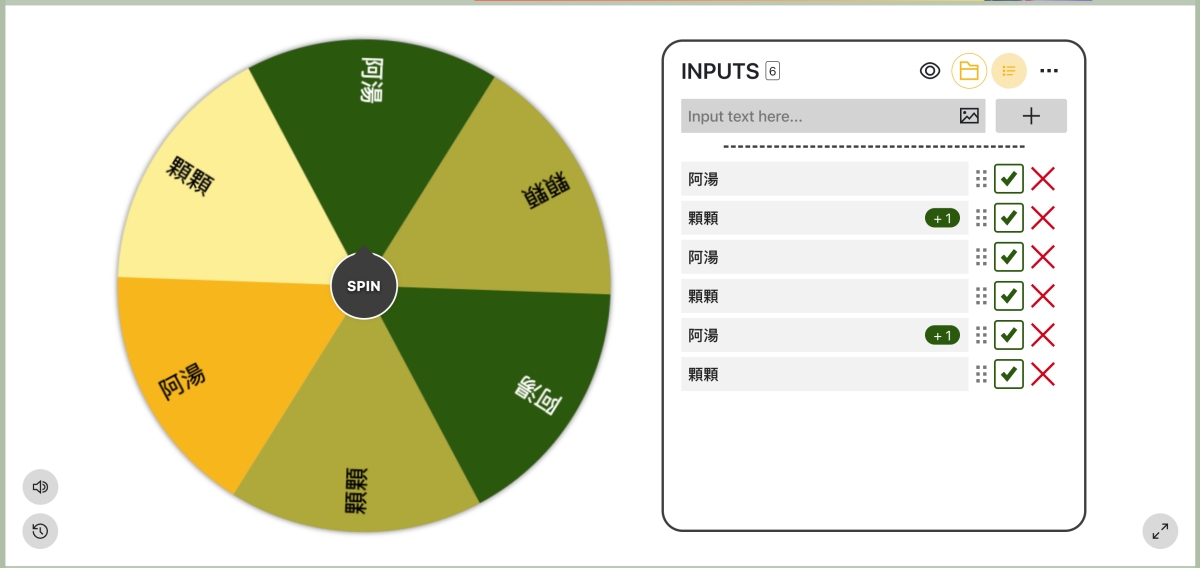1200x568 pixels.
Task: Open the folder icon in INPUTS header
Action: tap(969, 71)
